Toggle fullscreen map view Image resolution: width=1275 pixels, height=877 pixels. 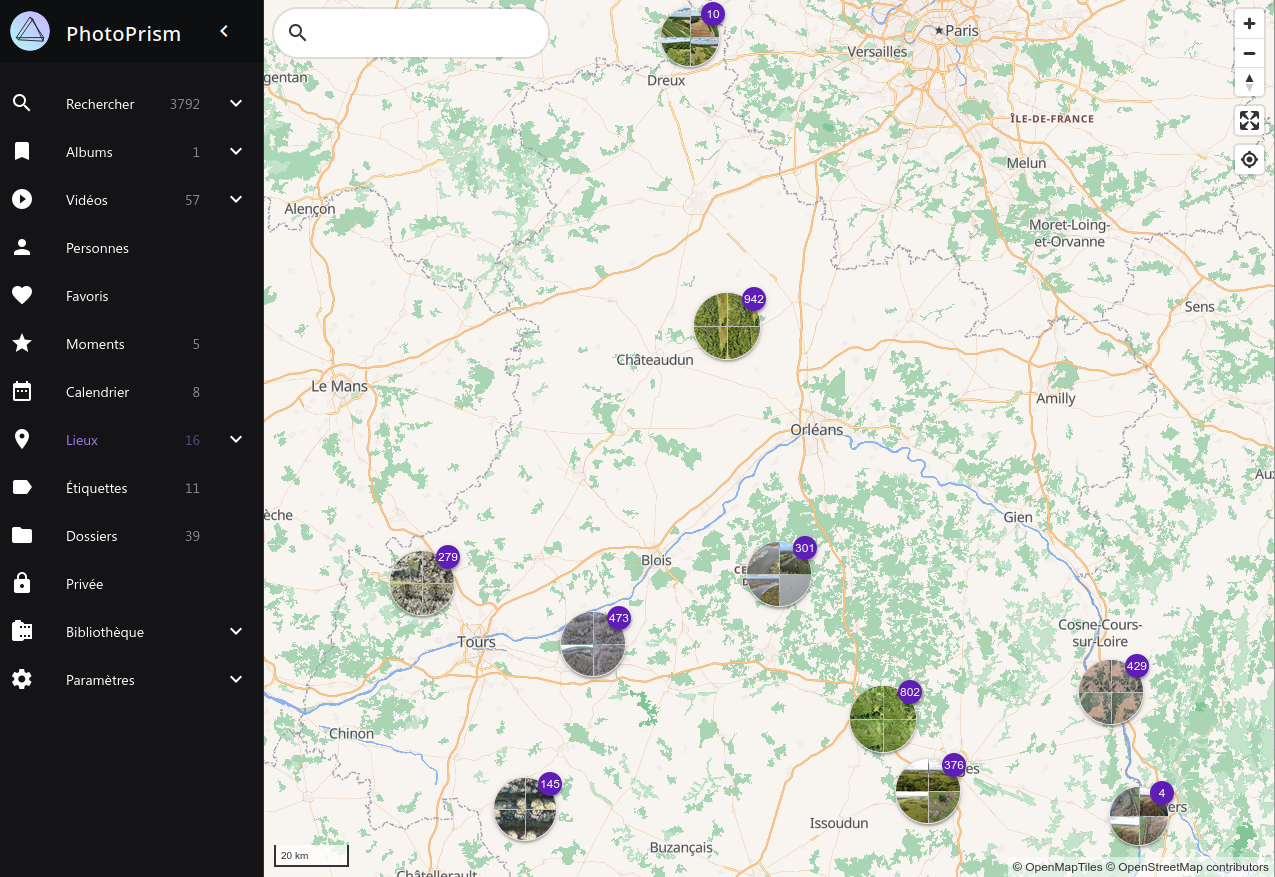1249,121
